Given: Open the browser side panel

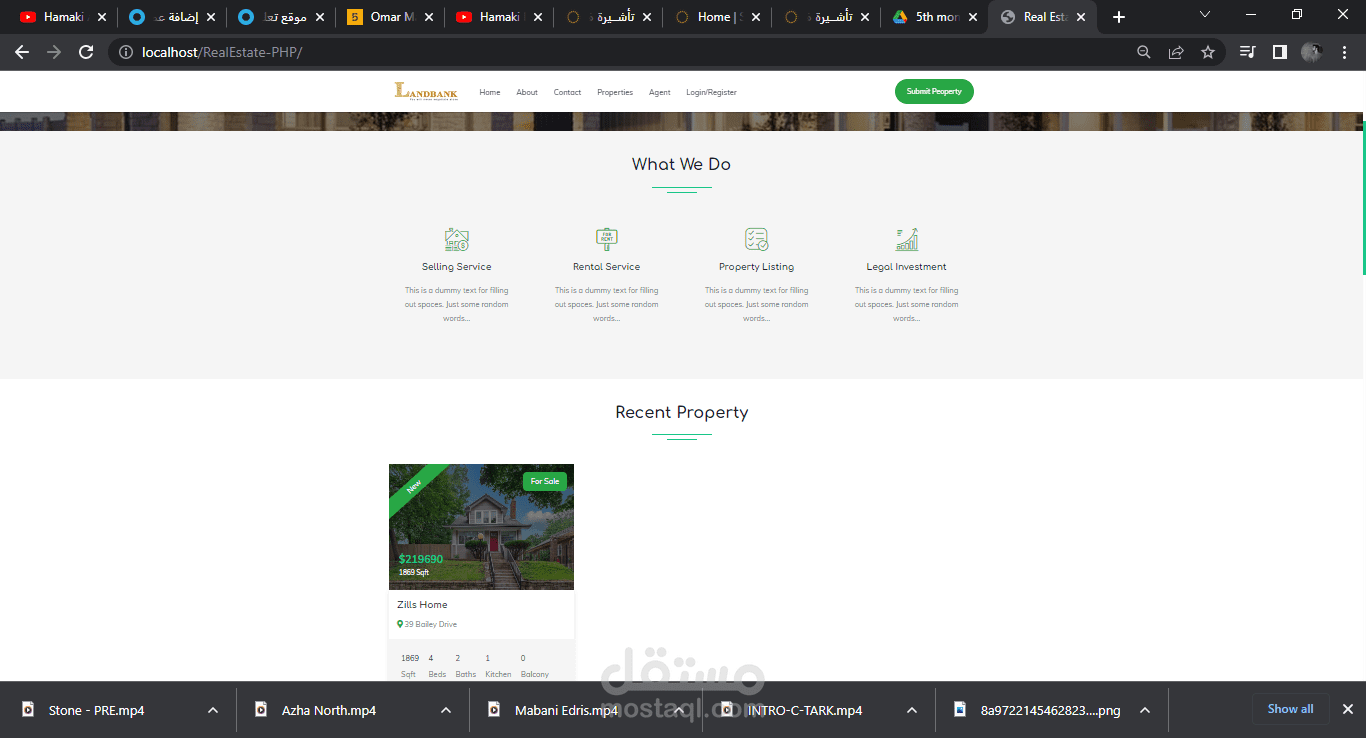Looking at the screenshot, I should coord(1279,52).
